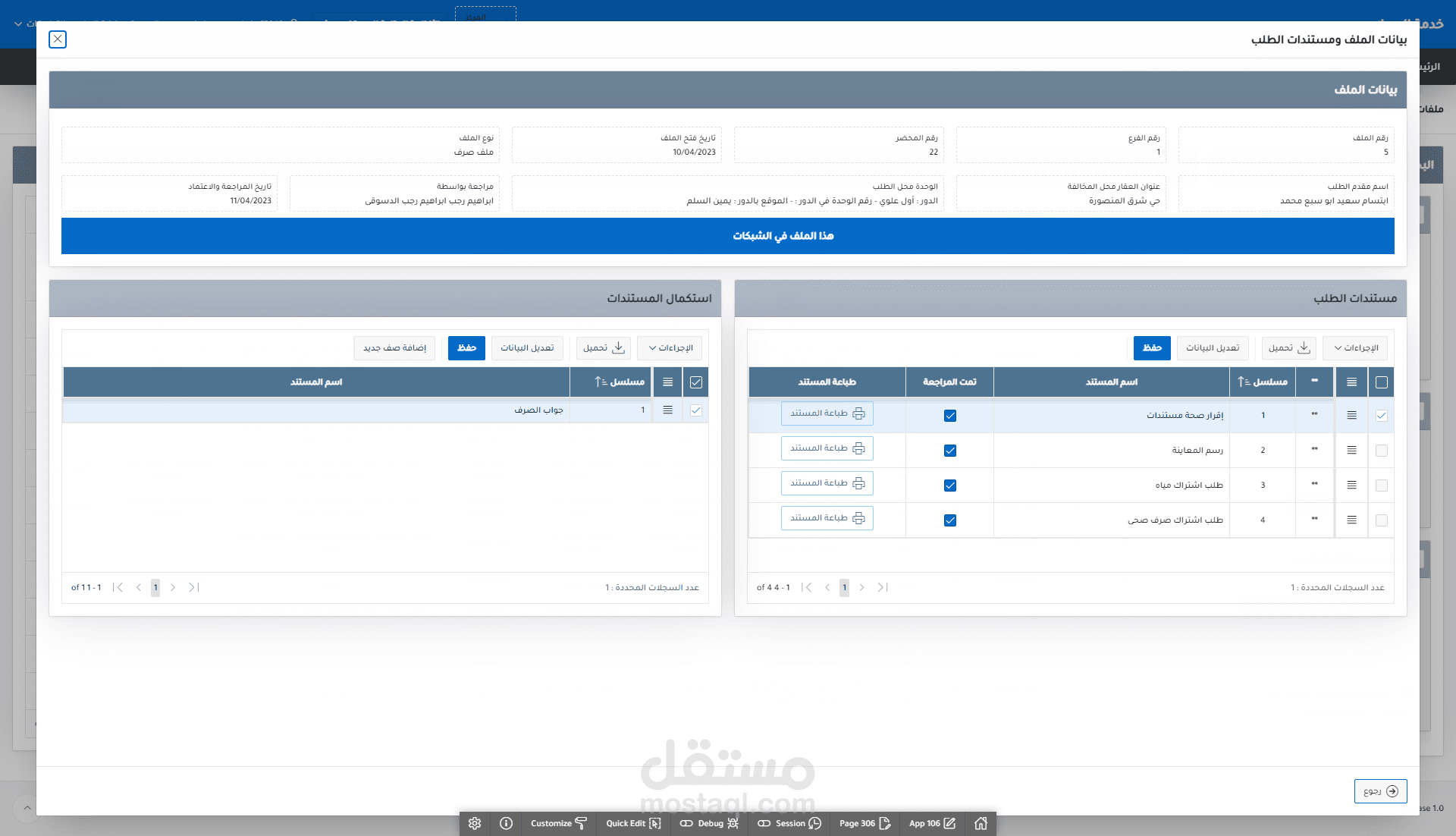This screenshot has height=836, width=1456.
Task: Click تحميل download button in استكمال المستندات
Action: (x=604, y=348)
